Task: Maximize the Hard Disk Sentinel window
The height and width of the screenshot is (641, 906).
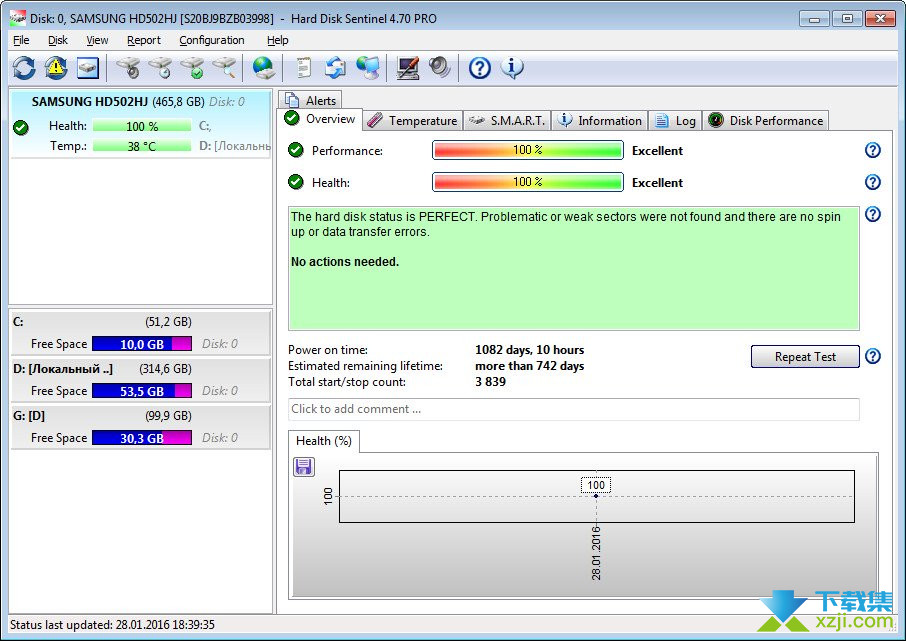Action: pos(847,18)
